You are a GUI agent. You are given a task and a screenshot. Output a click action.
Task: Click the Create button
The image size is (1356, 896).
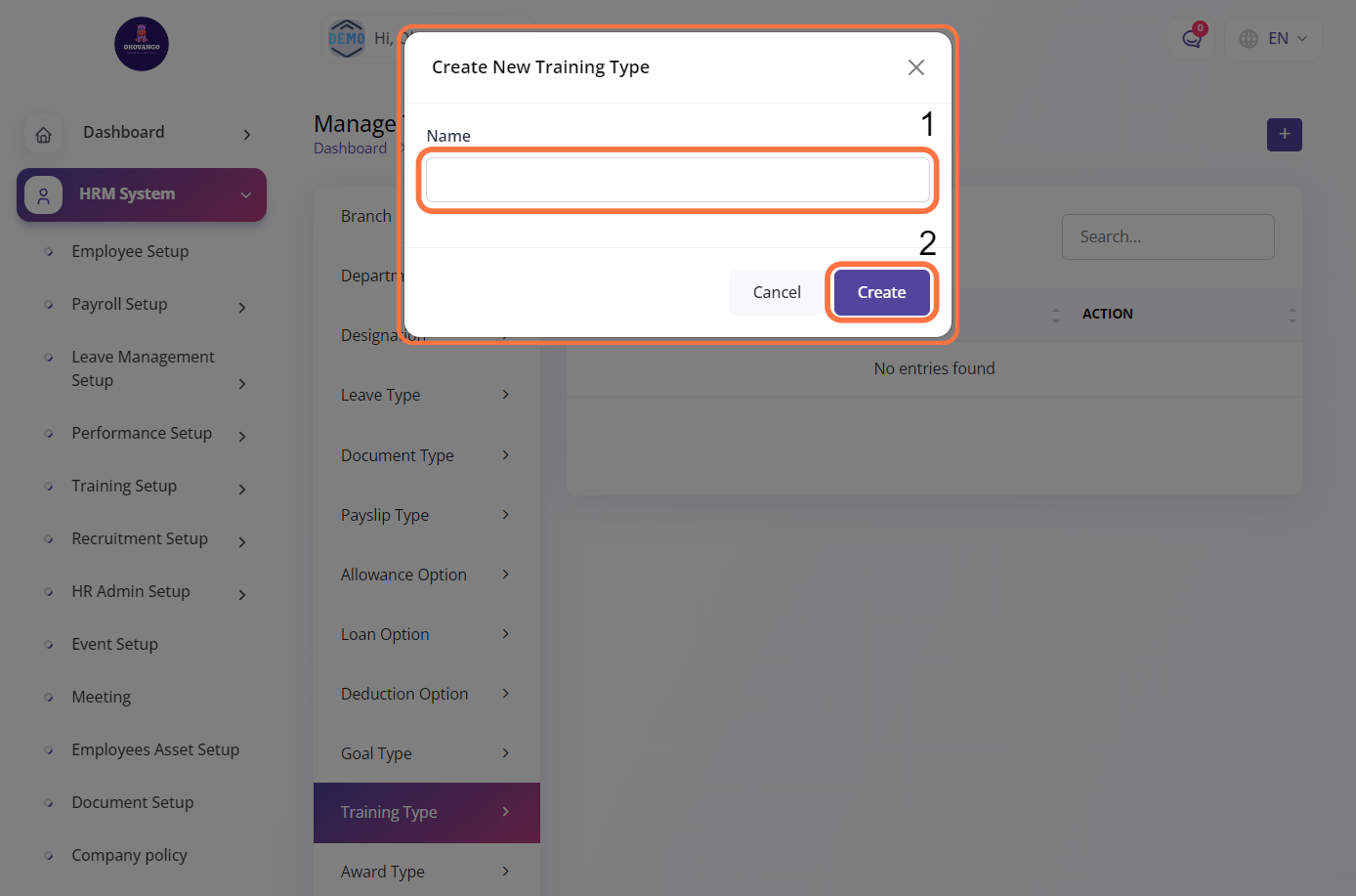(x=881, y=292)
